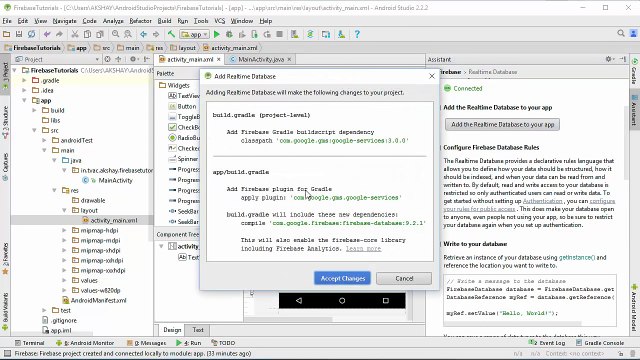The image size is (640, 360).
Task: Click the Redo arrow icon
Action: (59, 34)
